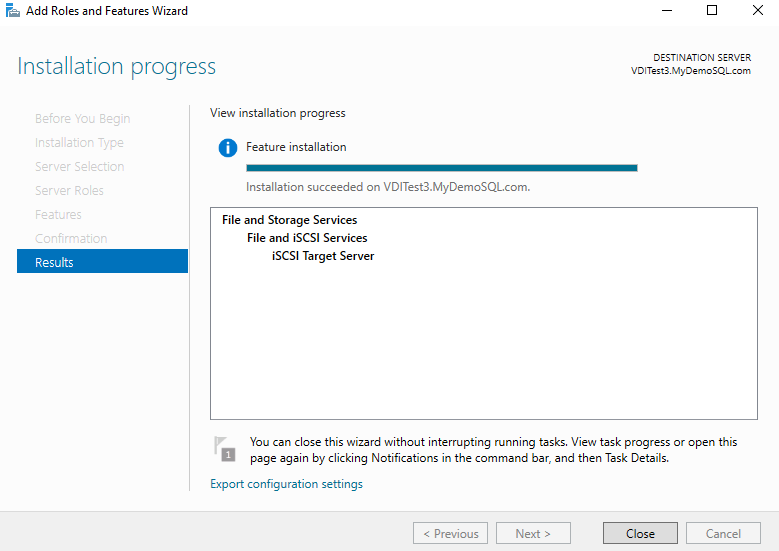Select the Server Roles step
Viewport: 779px width, 551px height.
tap(69, 191)
